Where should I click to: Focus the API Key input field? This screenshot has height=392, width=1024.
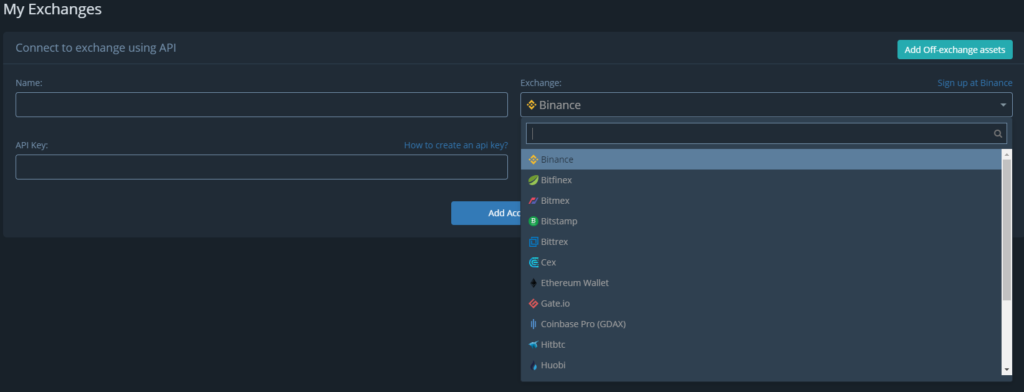(261, 167)
